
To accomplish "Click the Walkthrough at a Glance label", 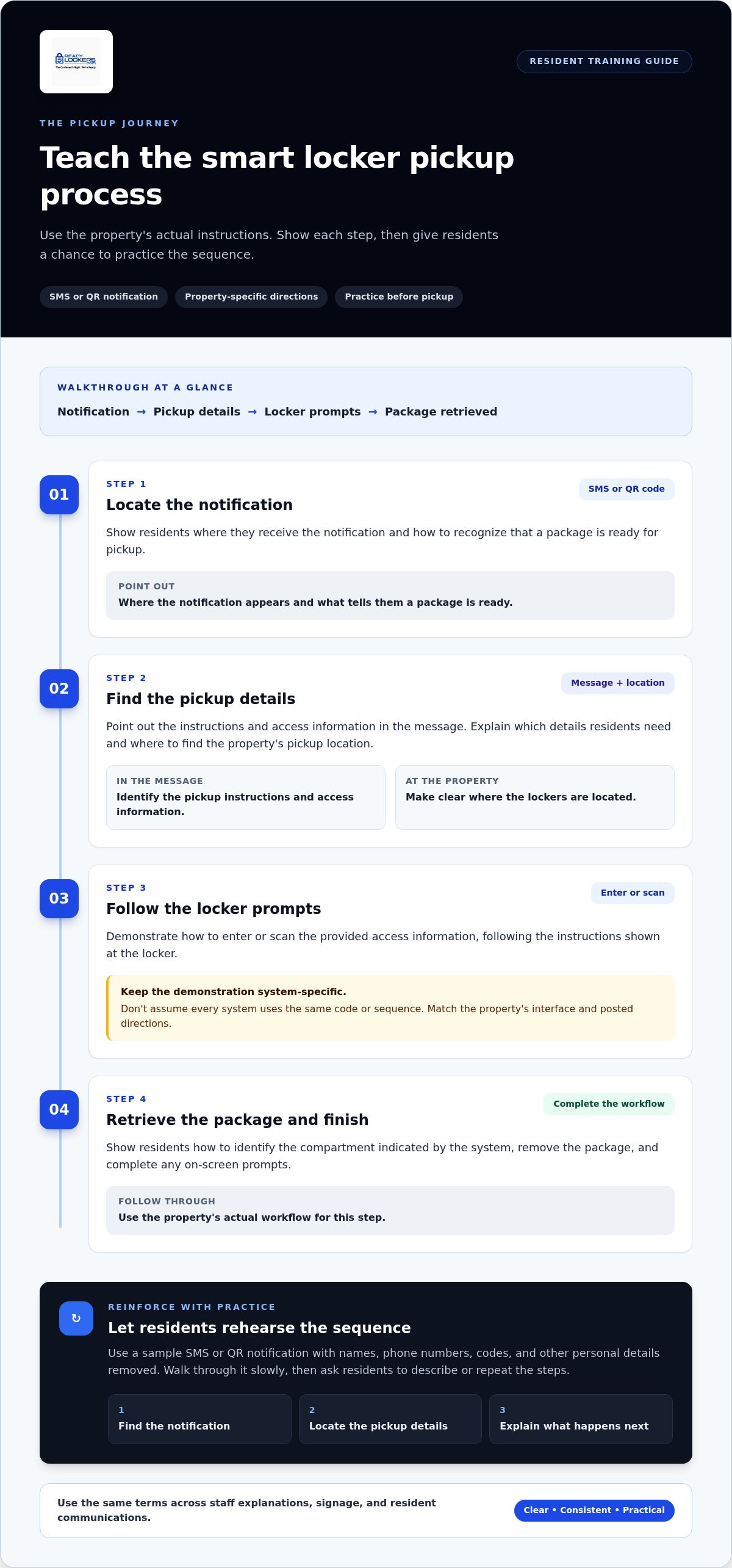I will point(145,387).
